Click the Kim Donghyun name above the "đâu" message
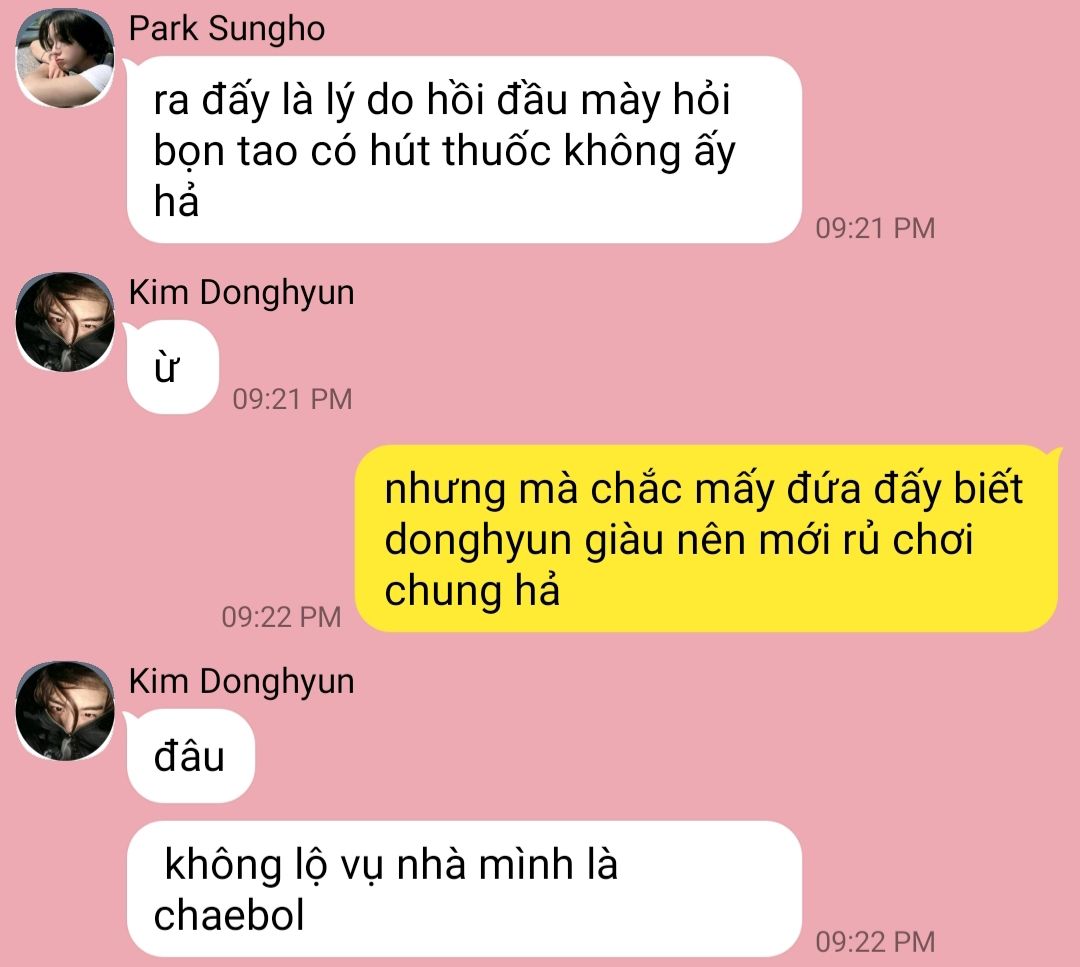Screen dimensions: 1080x967 pyautogui.click(x=241, y=681)
